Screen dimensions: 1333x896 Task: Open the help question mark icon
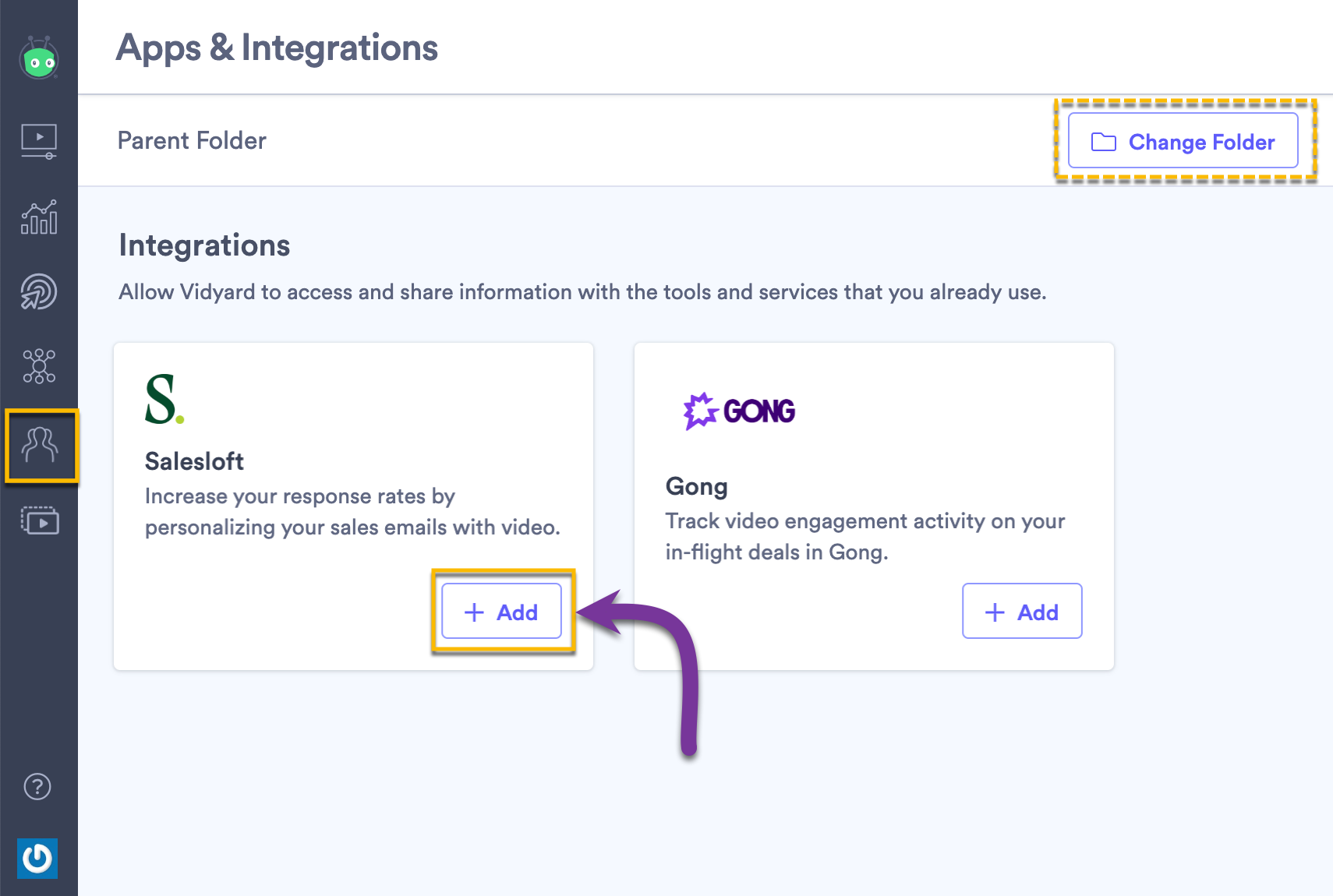pyautogui.click(x=37, y=787)
